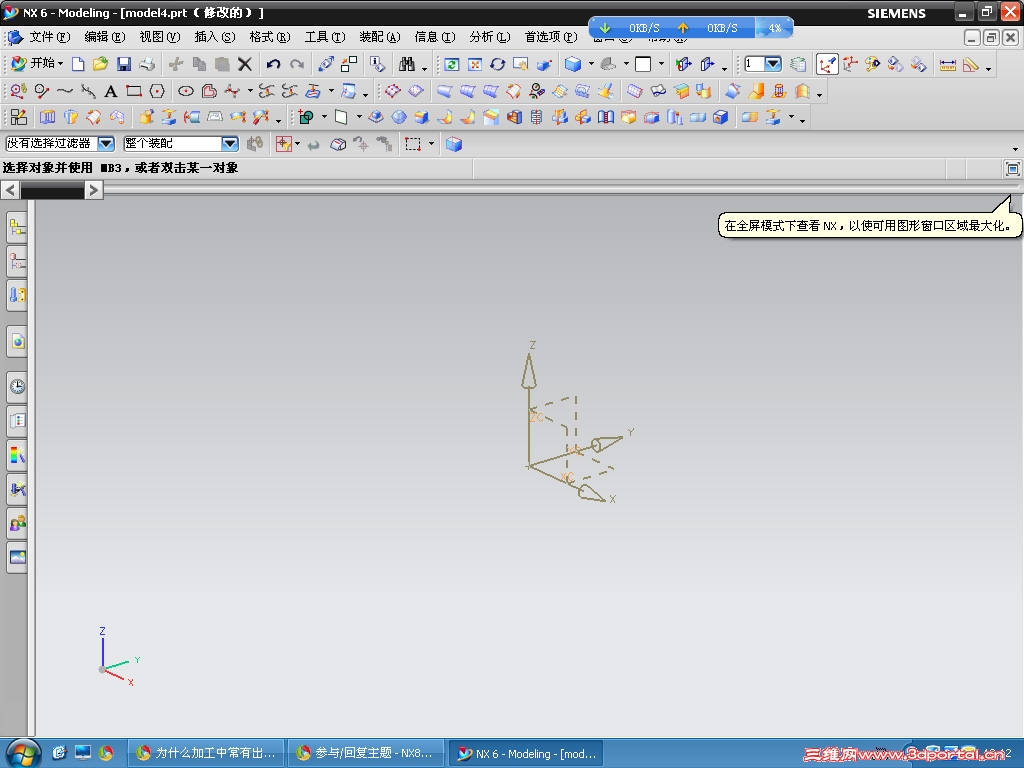Toggle full screen mode button

pos(1012,169)
